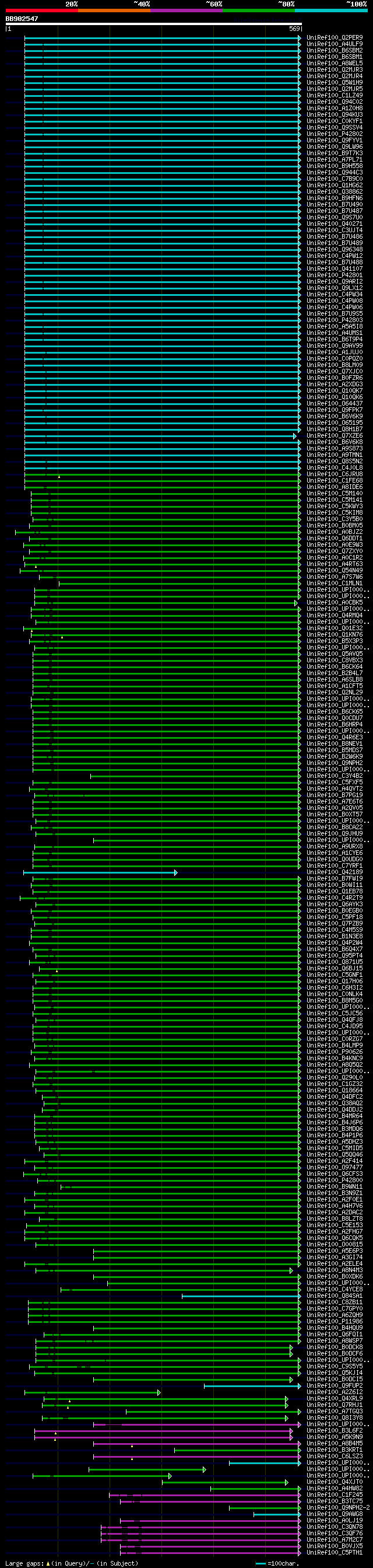This screenshot has width=373, height=1568.
Task: Click hit label UniRef100_Q944C3
Action: [x=335, y=172]
